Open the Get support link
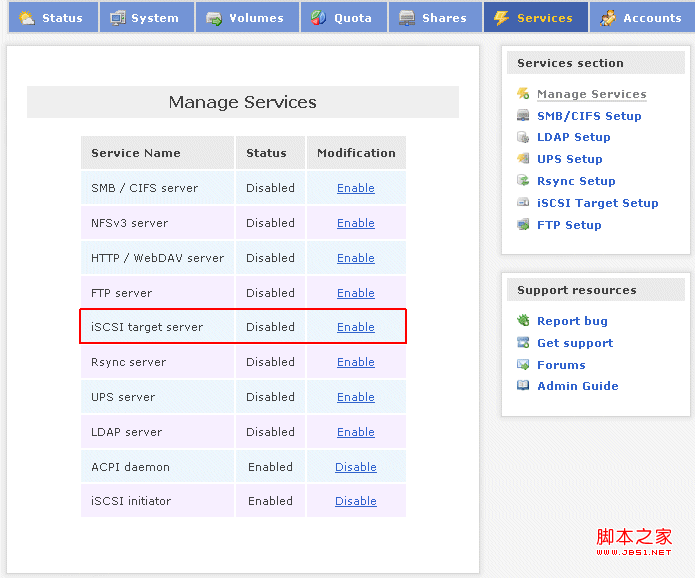The image size is (695, 578). click(x=575, y=343)
